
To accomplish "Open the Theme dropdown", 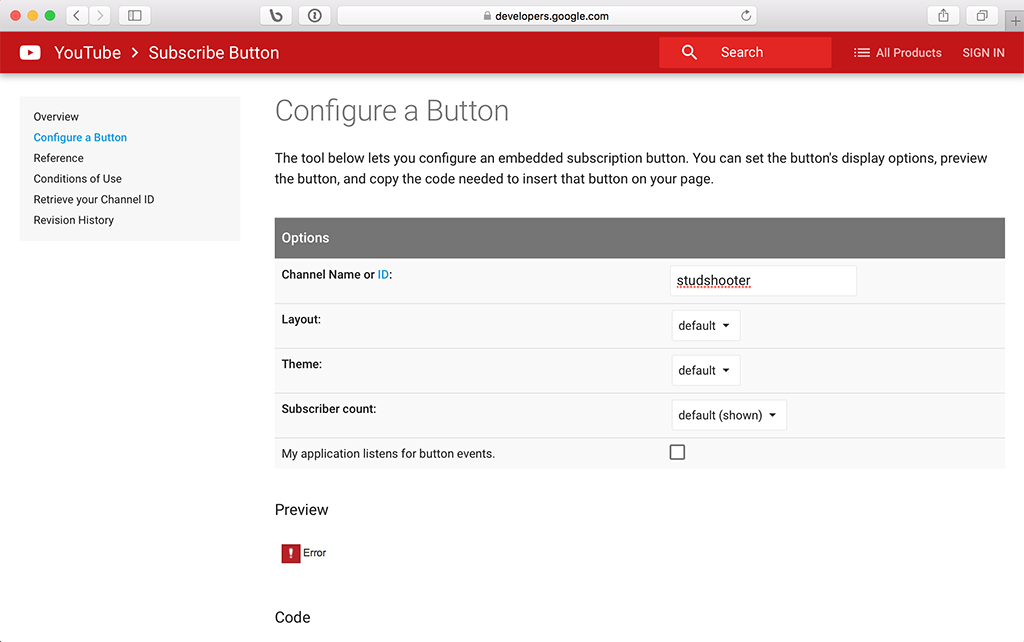I will point(705,371).
